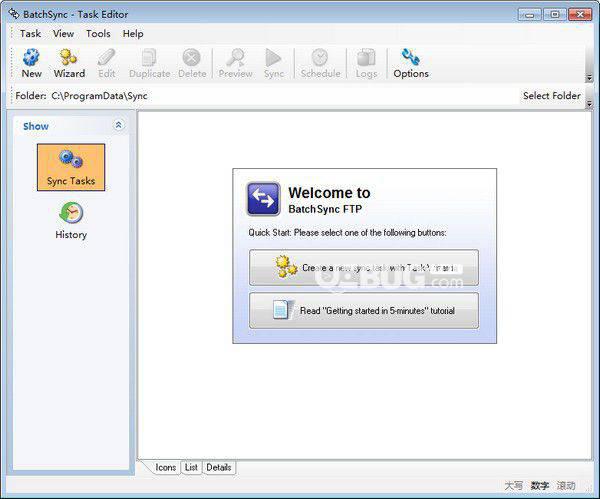600x499 pixels.
Task: Click the Quick Start instruction text
Action: 347,233
